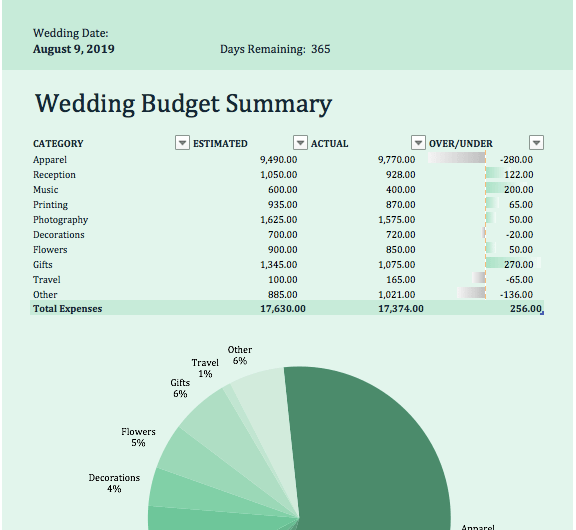Click estimated value 885.00 for Other

click(x=282, y=295)
